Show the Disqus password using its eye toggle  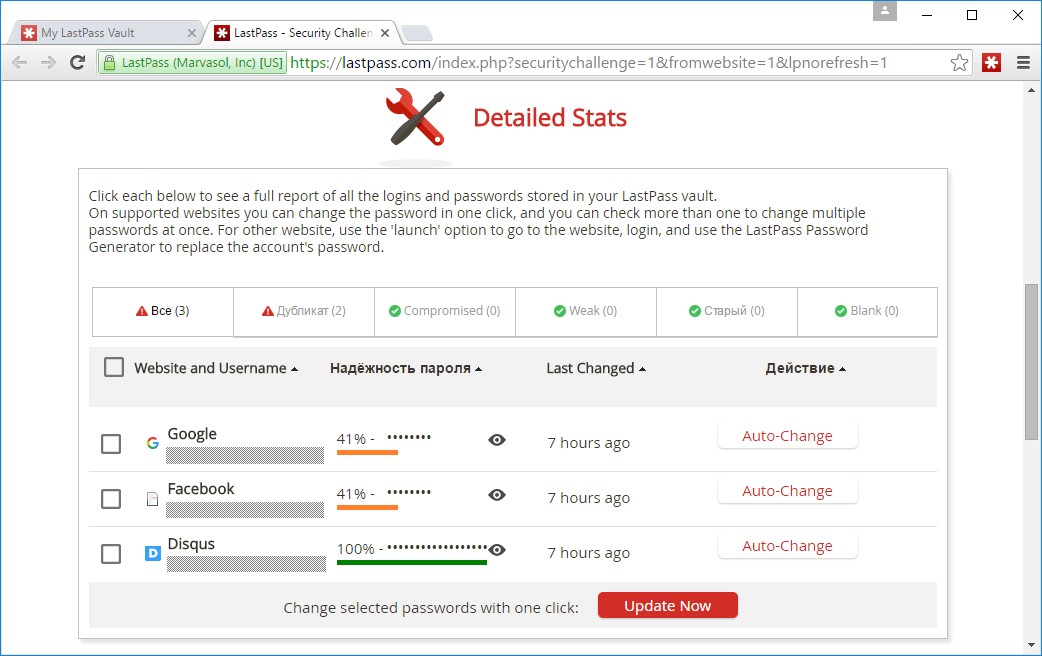[x=496, y=549]
